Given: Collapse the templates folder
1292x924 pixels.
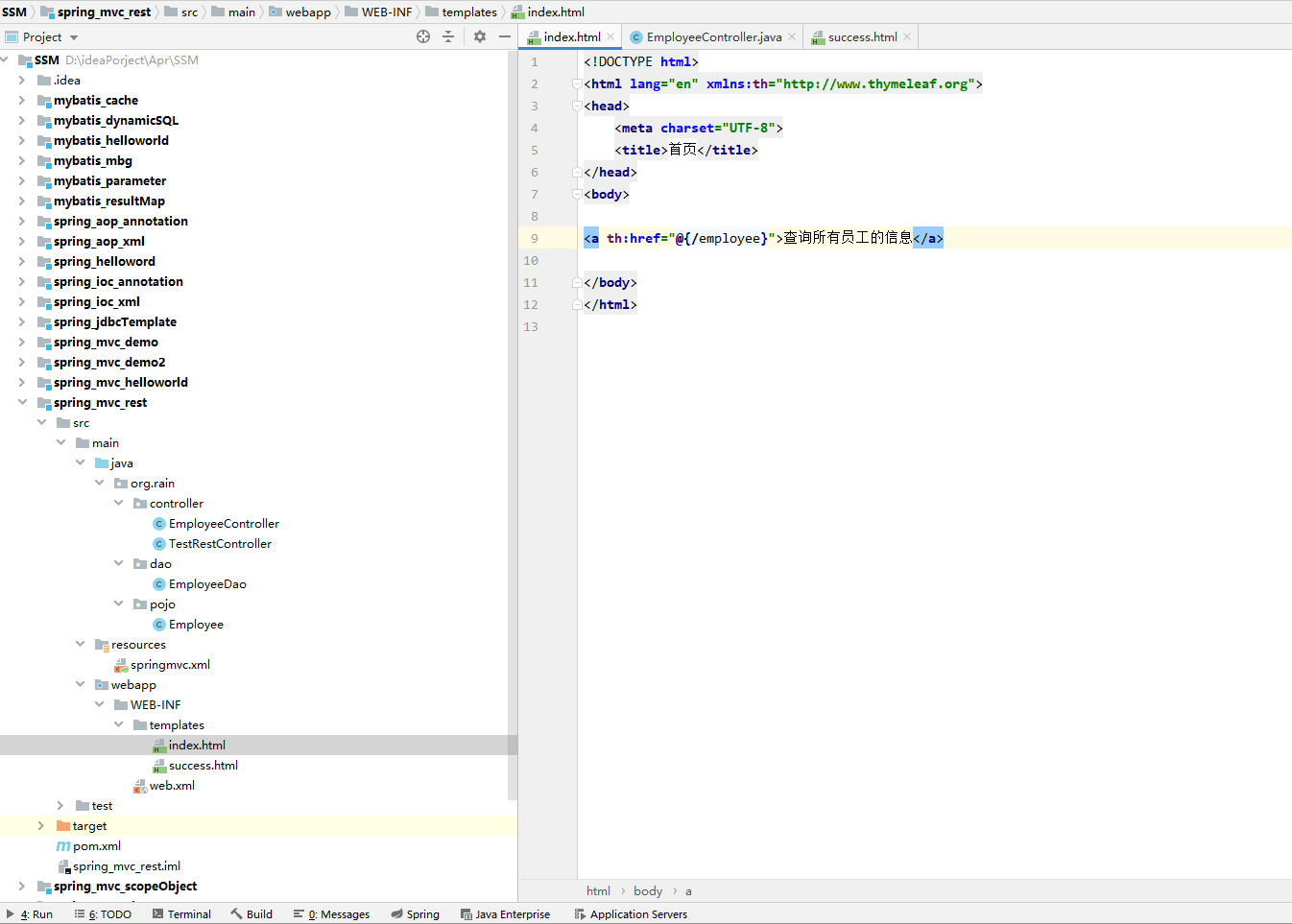Looking at the screenshot, I should click(x=119, y=724).
